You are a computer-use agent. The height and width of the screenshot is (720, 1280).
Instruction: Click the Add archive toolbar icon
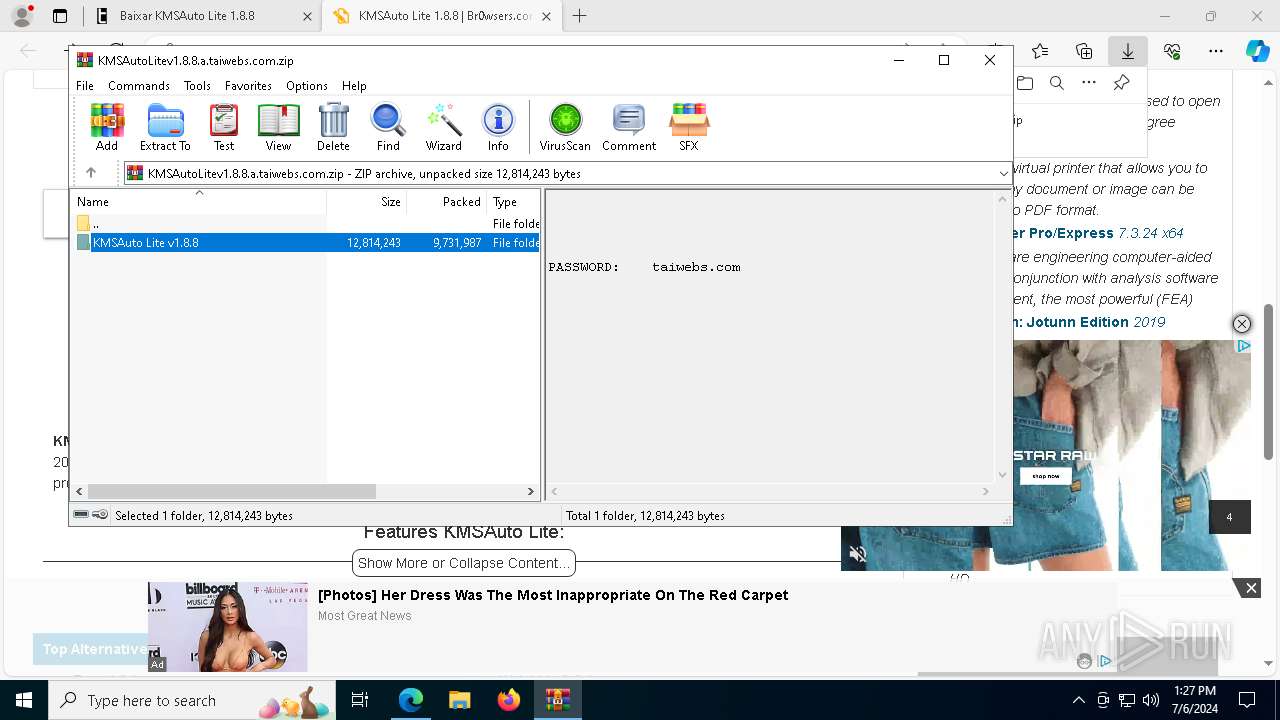pos(107,127)
